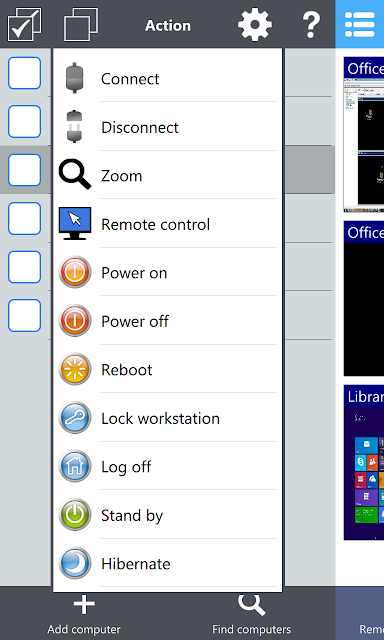Click the Remote control monitor icon
The height and width of the screenshot is (640, 384).
pos(75,223)
